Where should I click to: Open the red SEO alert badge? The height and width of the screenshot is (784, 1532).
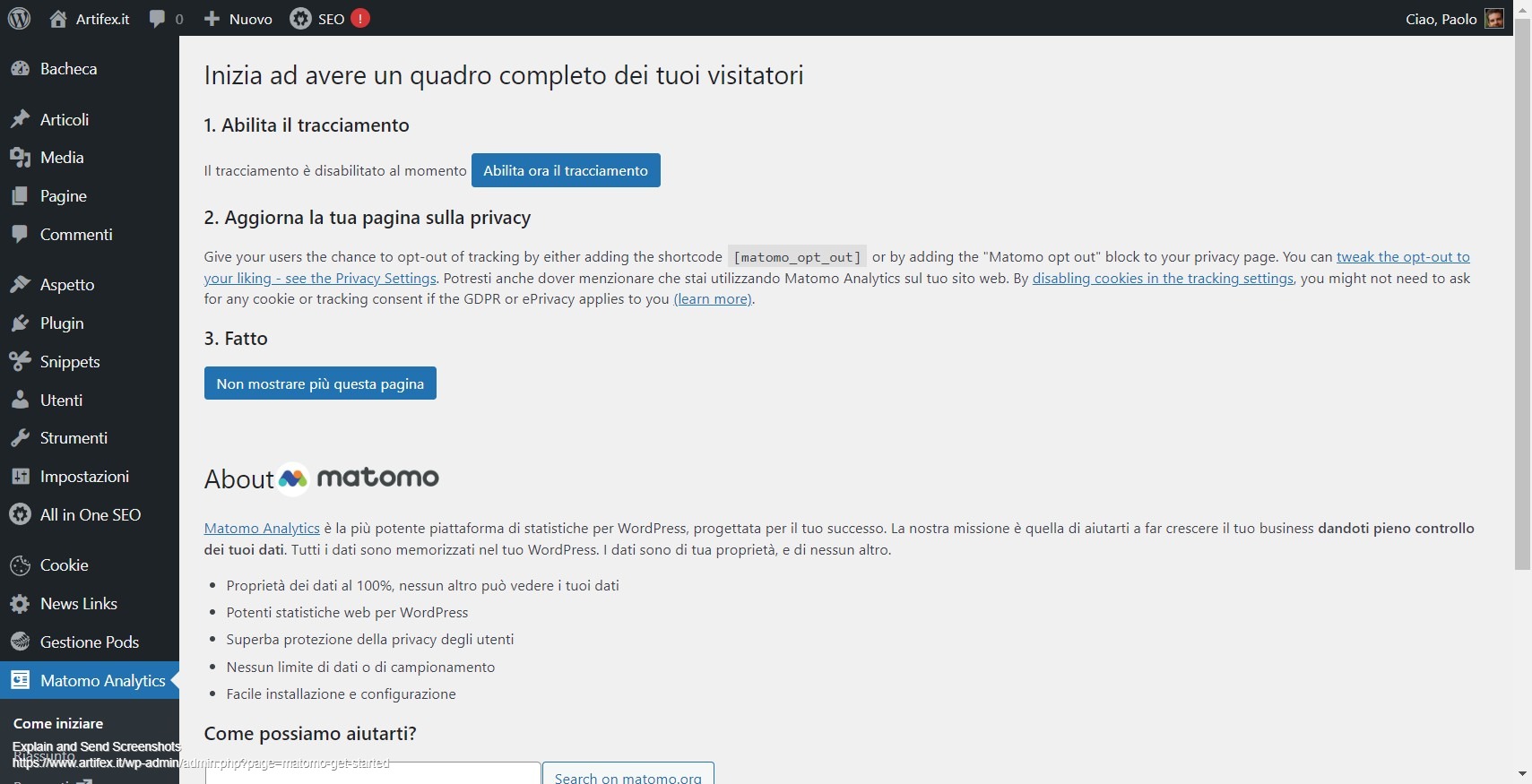pyautogui.click(x=360, y=18)
